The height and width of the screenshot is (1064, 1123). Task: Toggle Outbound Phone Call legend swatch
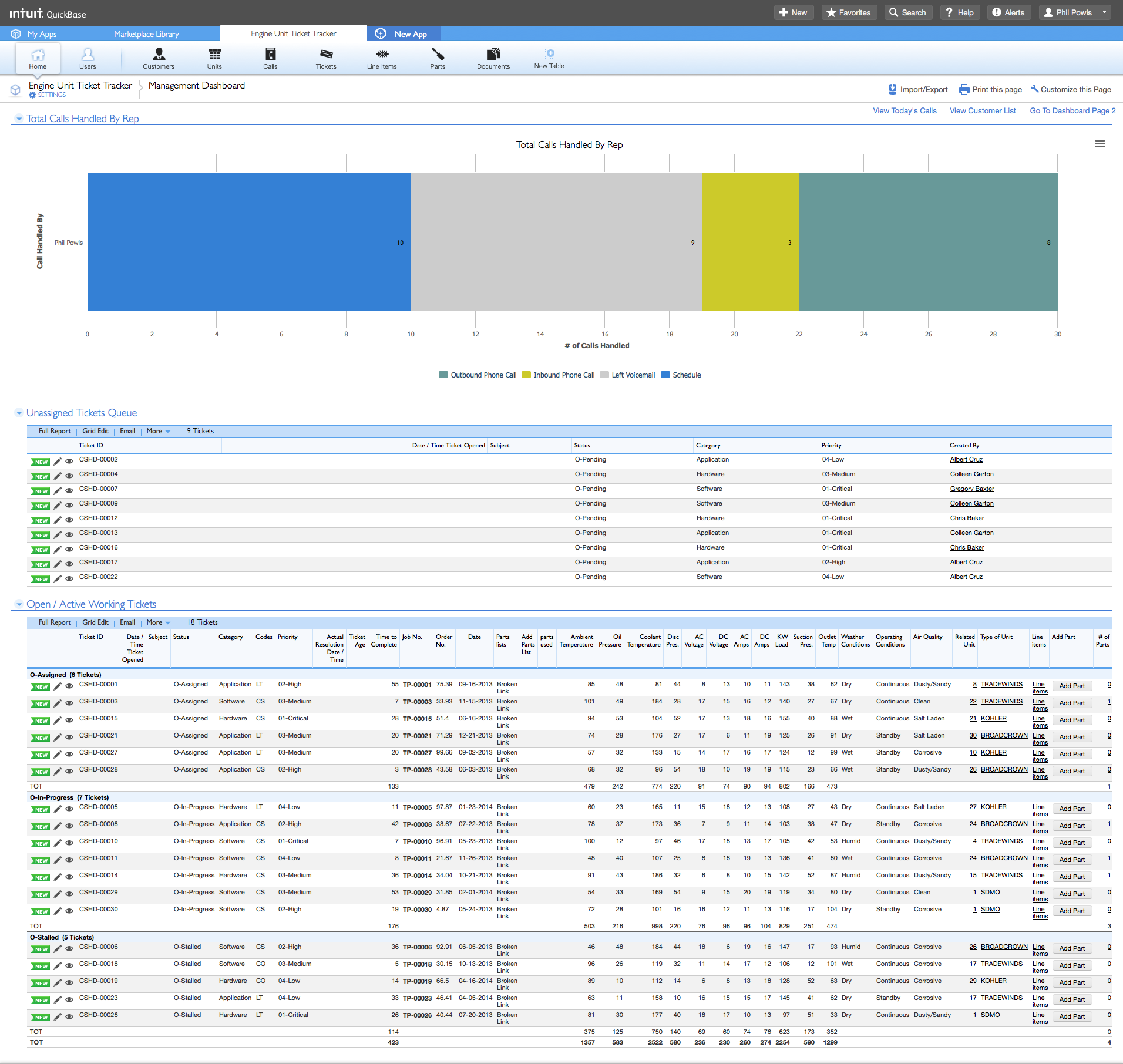tap(443, 375)
